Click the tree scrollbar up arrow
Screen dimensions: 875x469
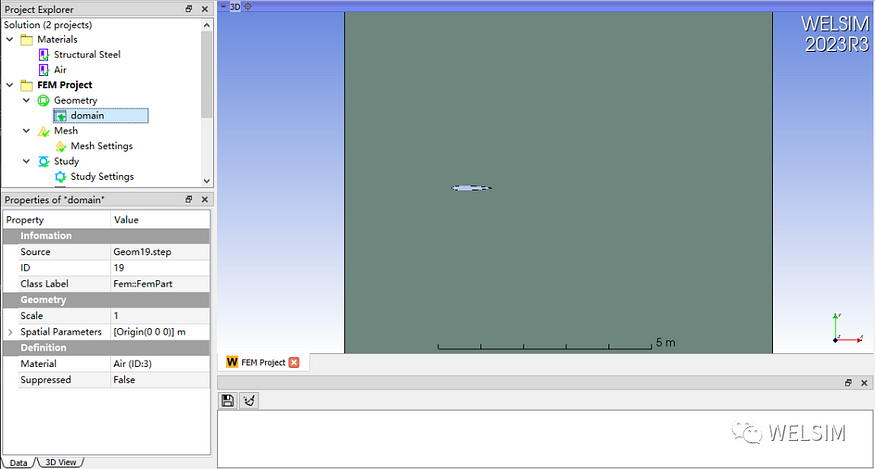(x=207, y=25)
